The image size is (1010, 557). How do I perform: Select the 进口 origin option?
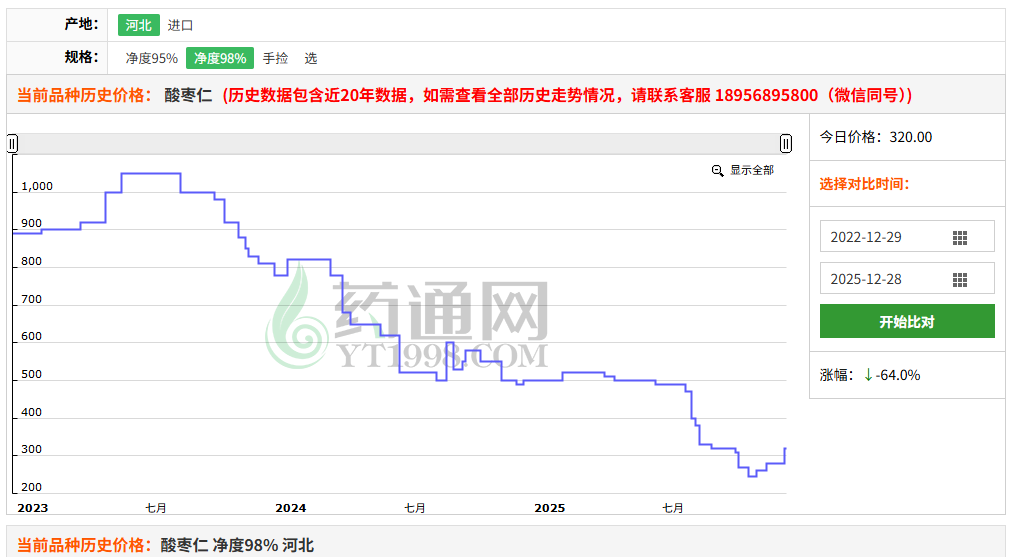point(180,25)
